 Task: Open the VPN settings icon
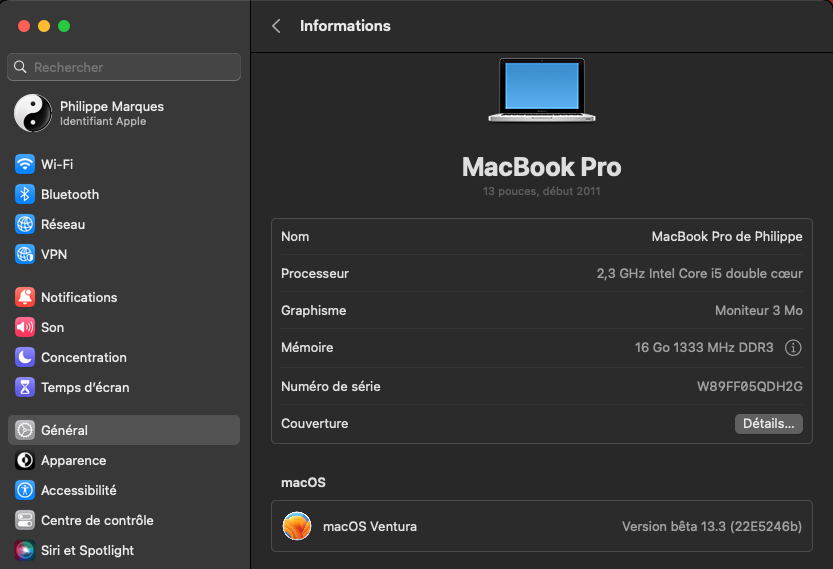(25, 254)
